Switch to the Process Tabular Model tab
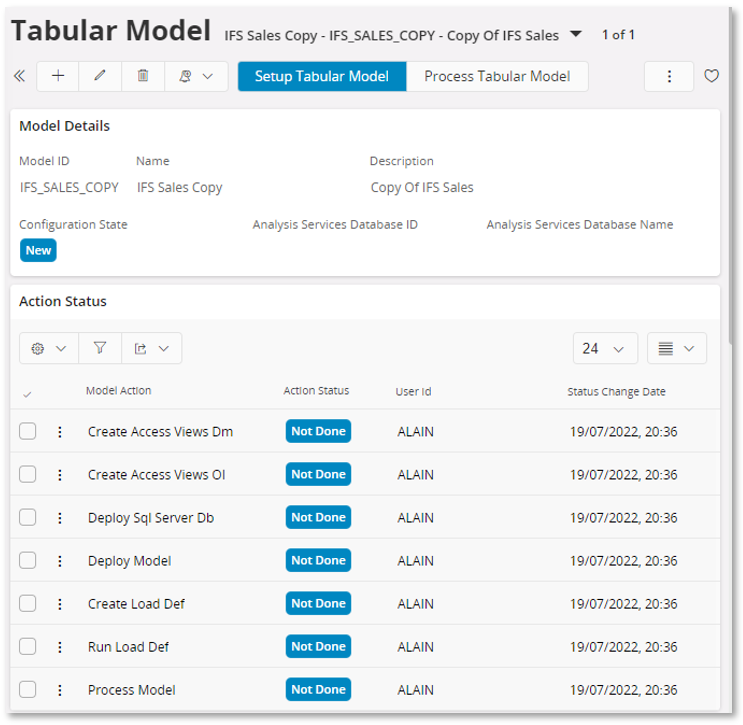743x725 pixels. pyautogui.click(x=497, y=76)
